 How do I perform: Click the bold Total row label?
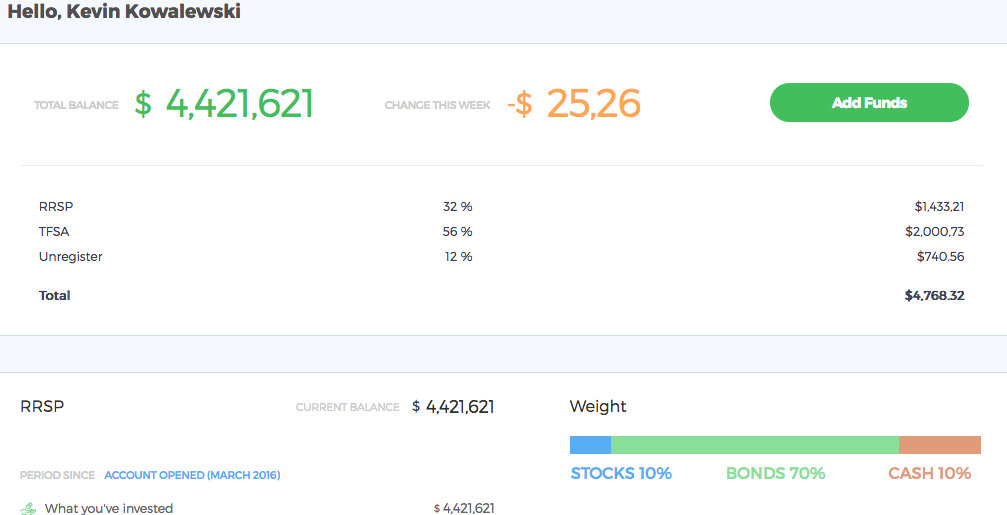point(55,296)
